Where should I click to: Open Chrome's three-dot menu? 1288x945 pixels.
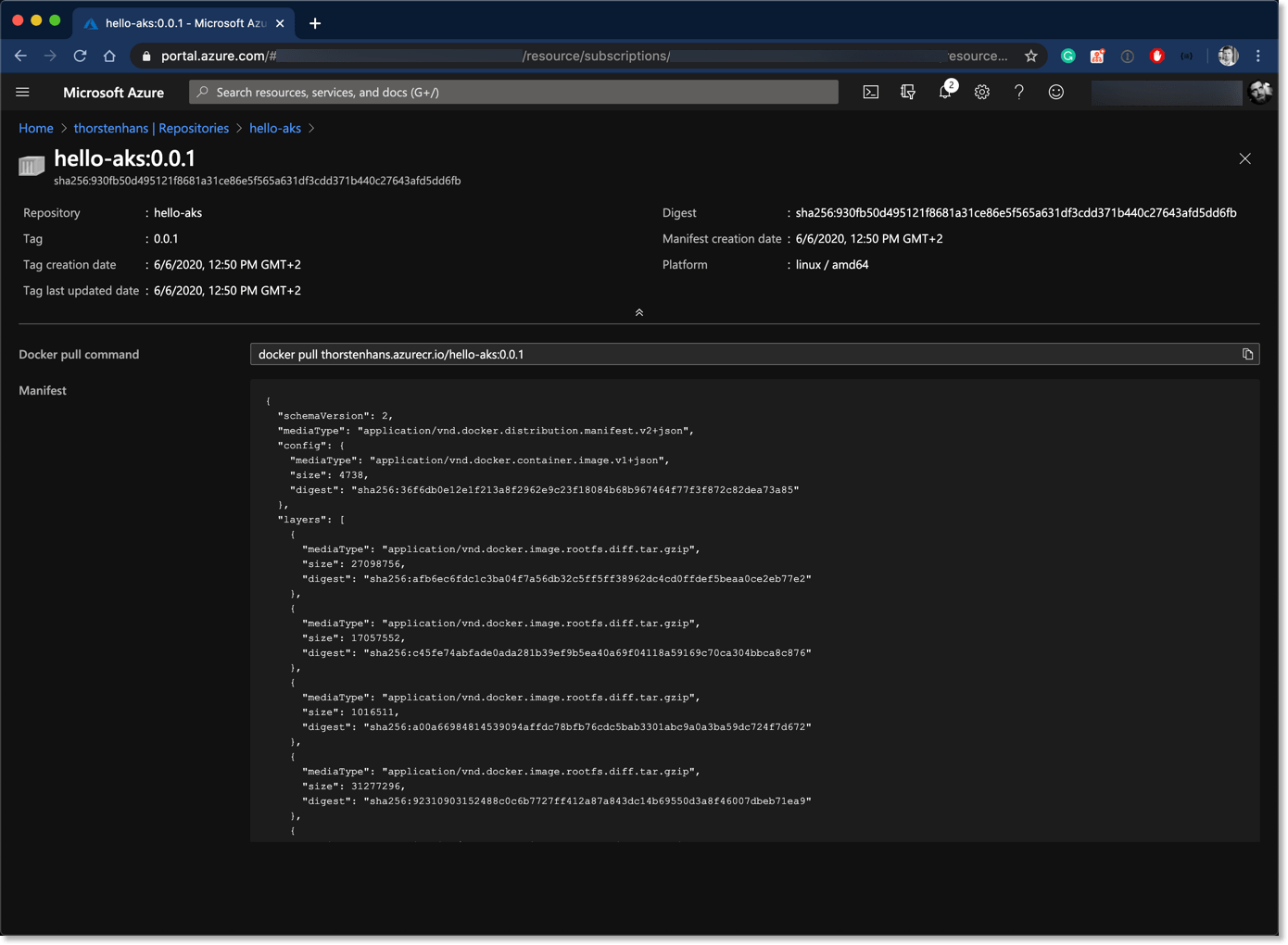[x=1258, y=56]
